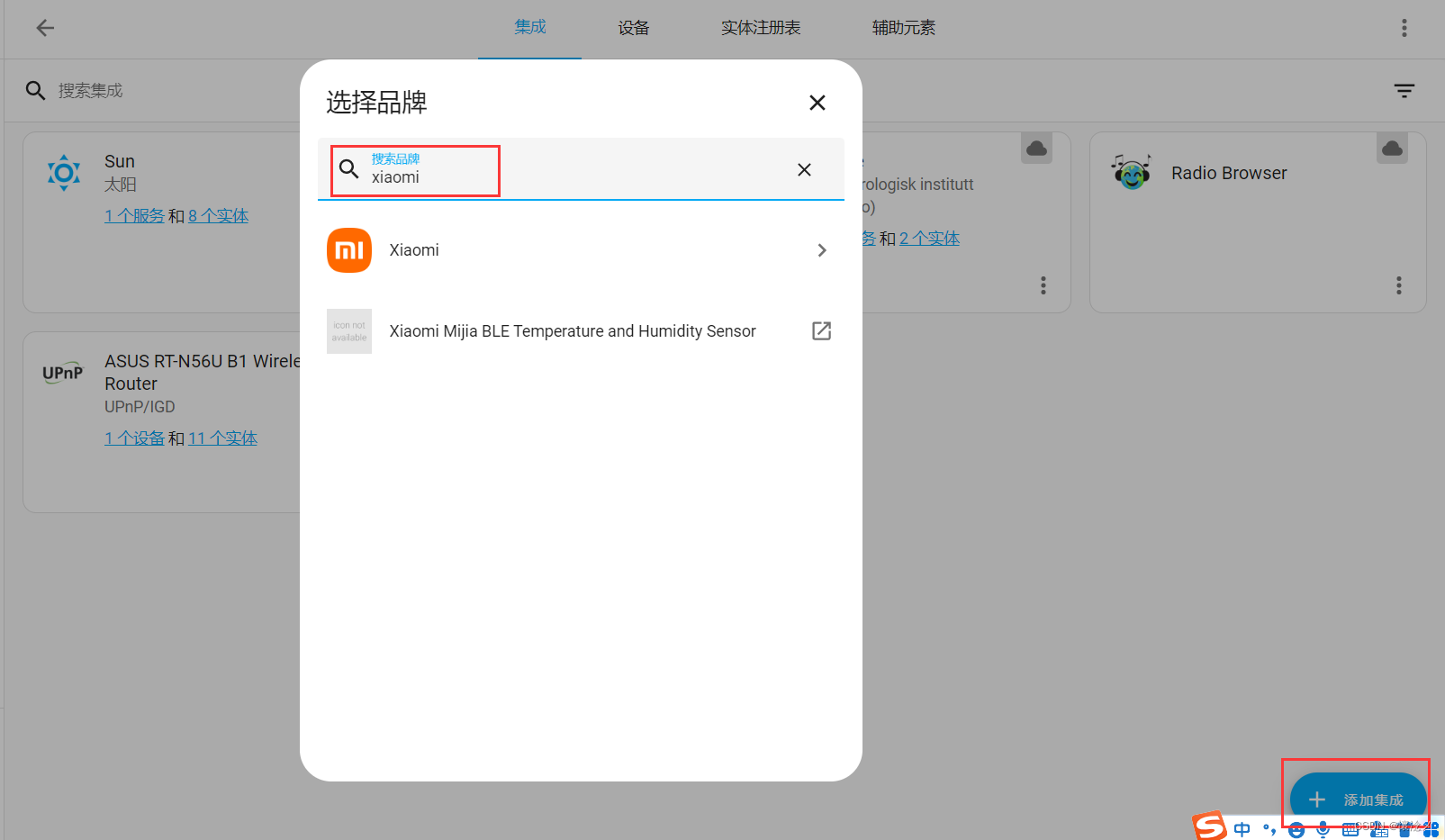1445x840 pixels.
Task: Clear the xiaomi brand search text
Action: click(804, 169)
